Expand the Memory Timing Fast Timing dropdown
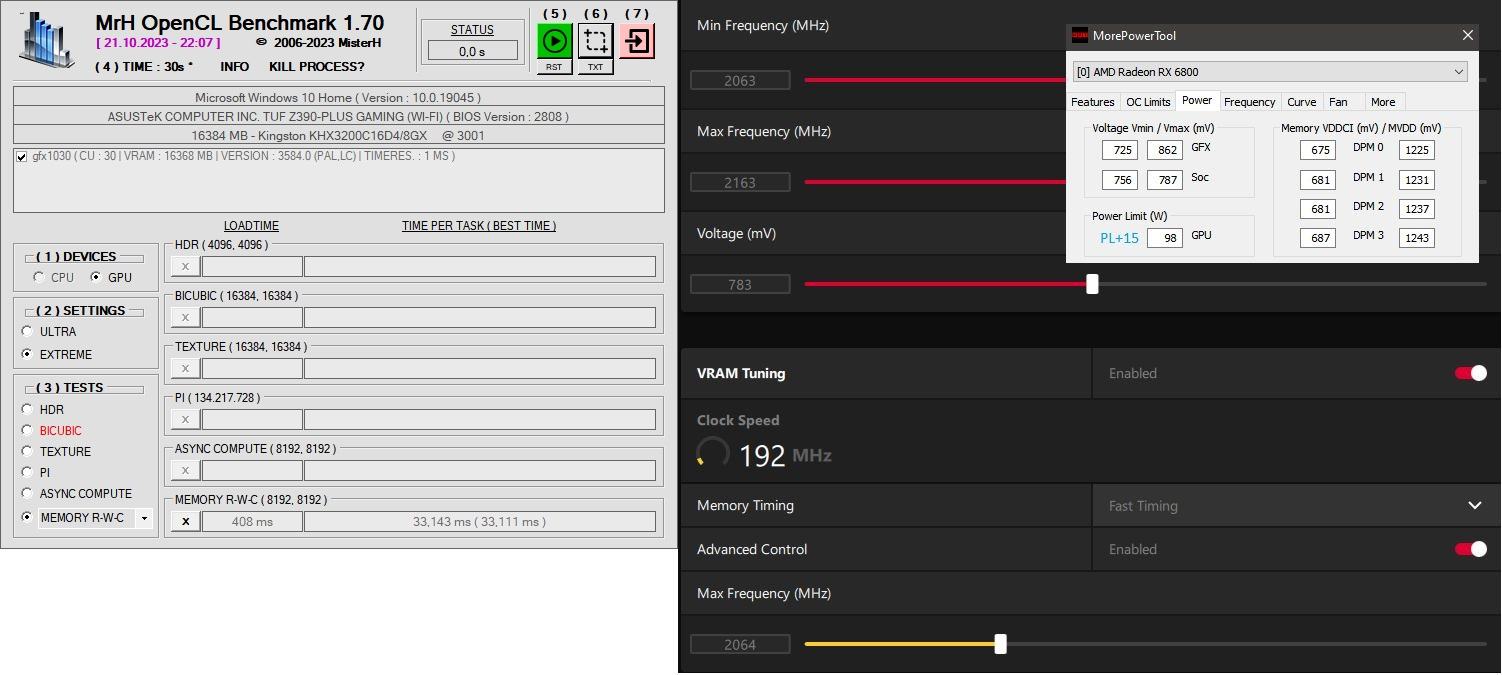 1296,506
